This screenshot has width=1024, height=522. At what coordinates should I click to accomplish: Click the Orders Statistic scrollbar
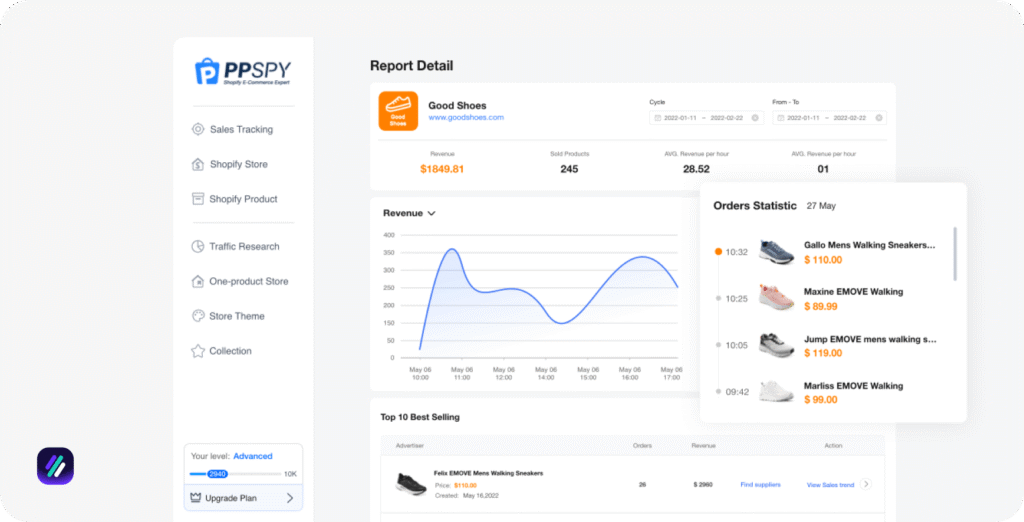click(955, 254)
